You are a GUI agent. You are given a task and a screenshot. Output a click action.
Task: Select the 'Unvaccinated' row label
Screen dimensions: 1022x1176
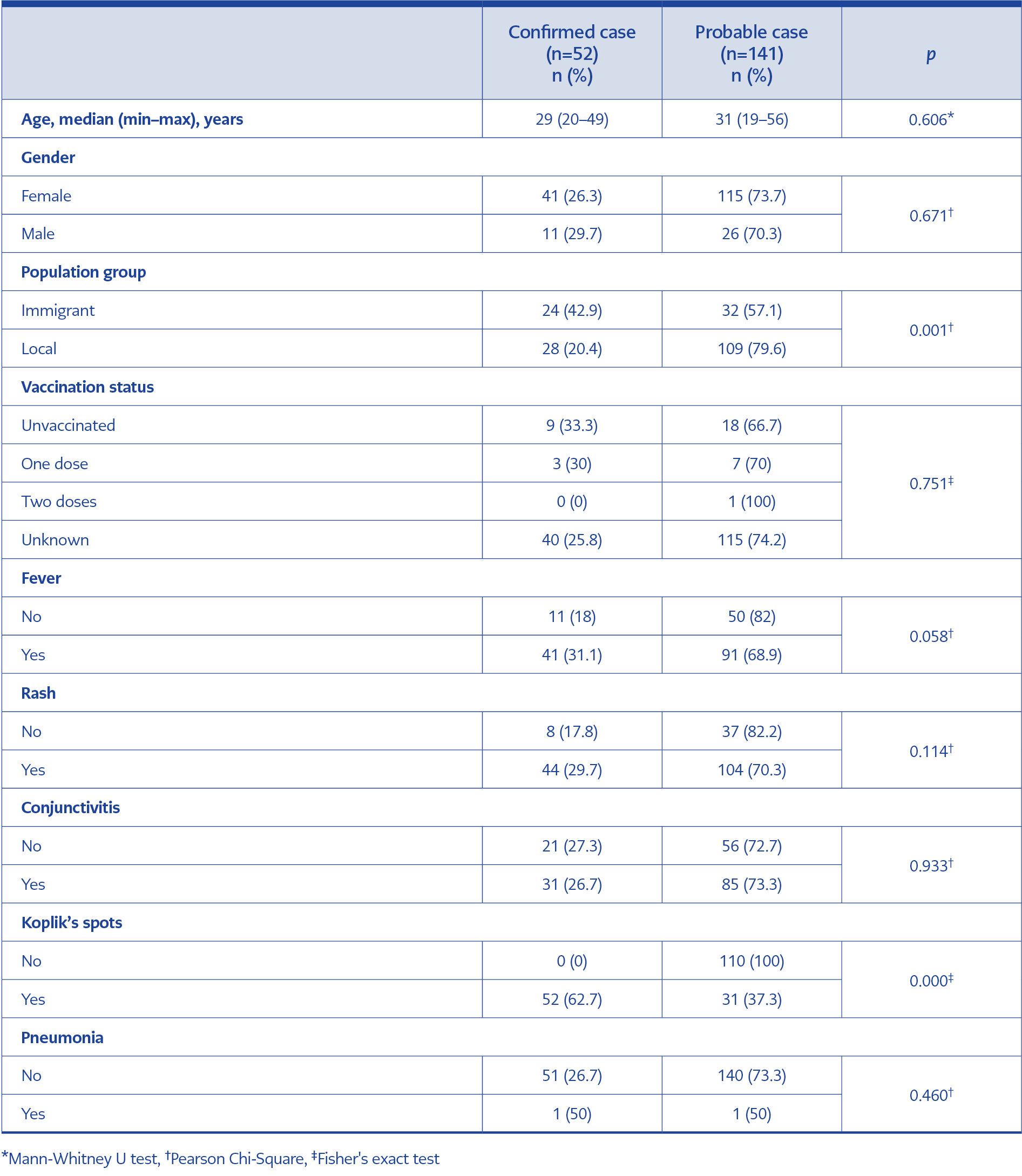68,425
